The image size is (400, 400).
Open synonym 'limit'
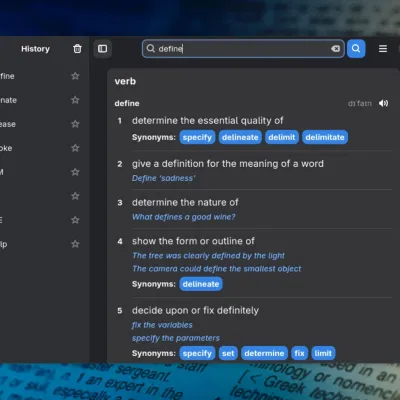(323, 353)
